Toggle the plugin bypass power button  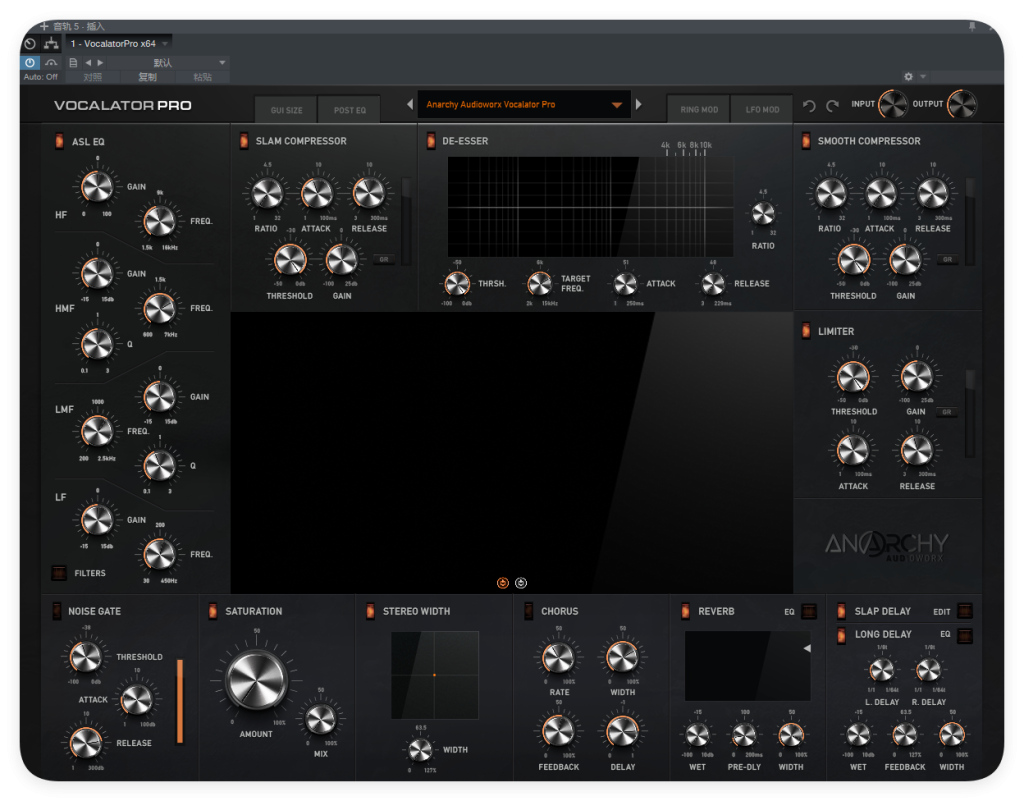(30, 63)
